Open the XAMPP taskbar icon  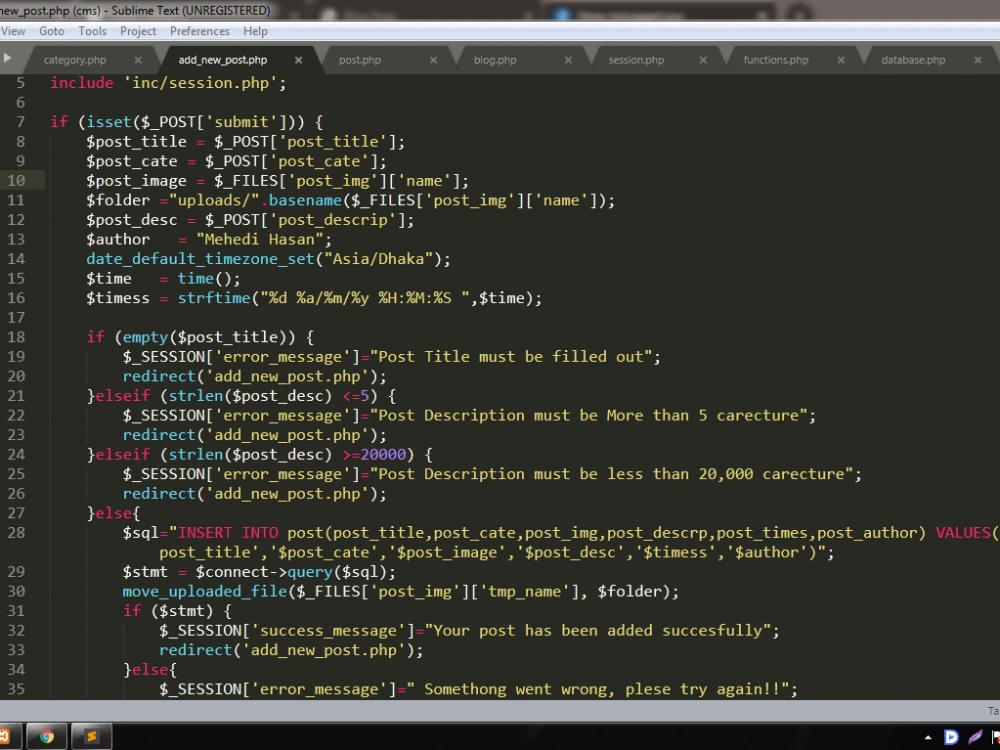pos(5,737)
